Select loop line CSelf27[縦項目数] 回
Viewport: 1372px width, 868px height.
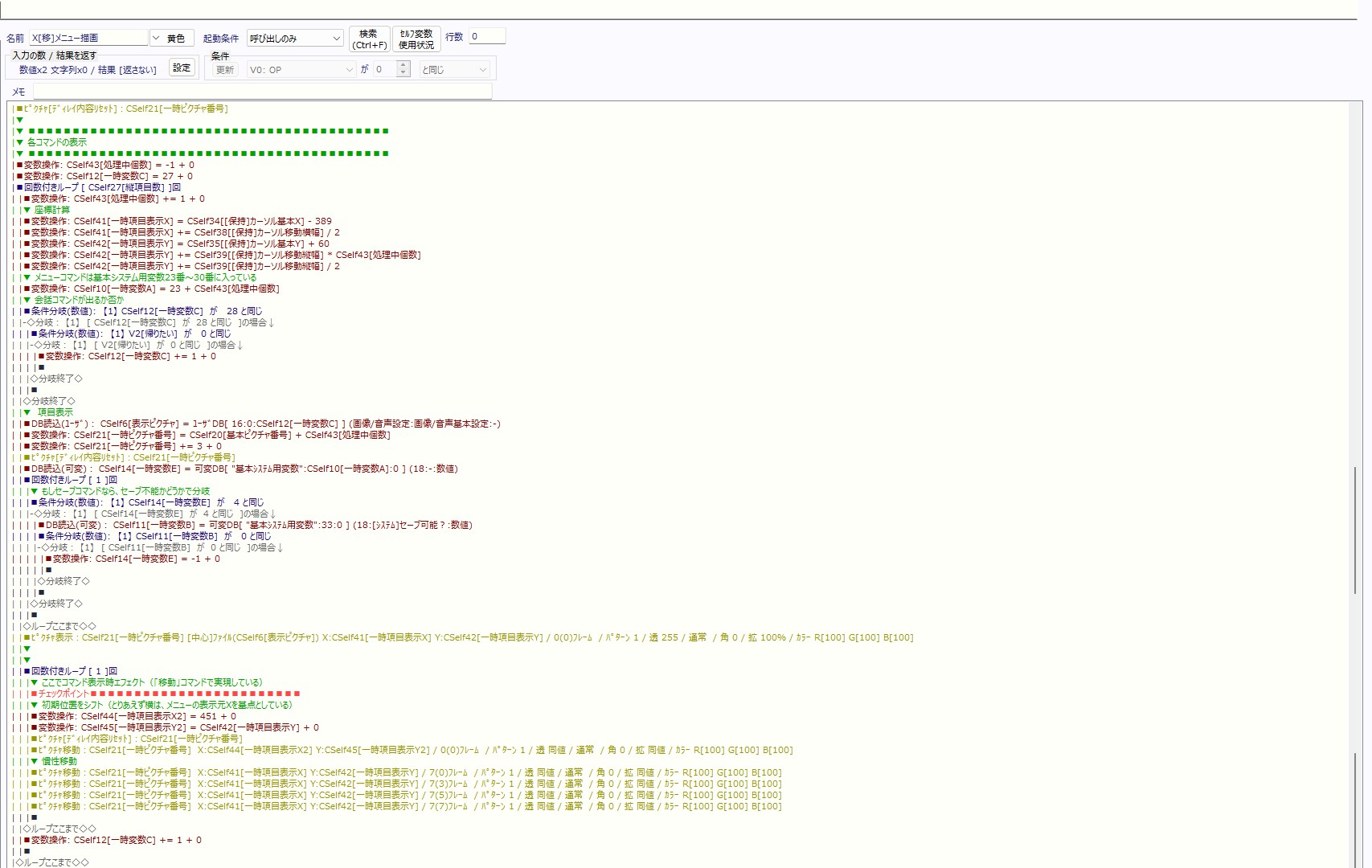(x=102, y=187)
